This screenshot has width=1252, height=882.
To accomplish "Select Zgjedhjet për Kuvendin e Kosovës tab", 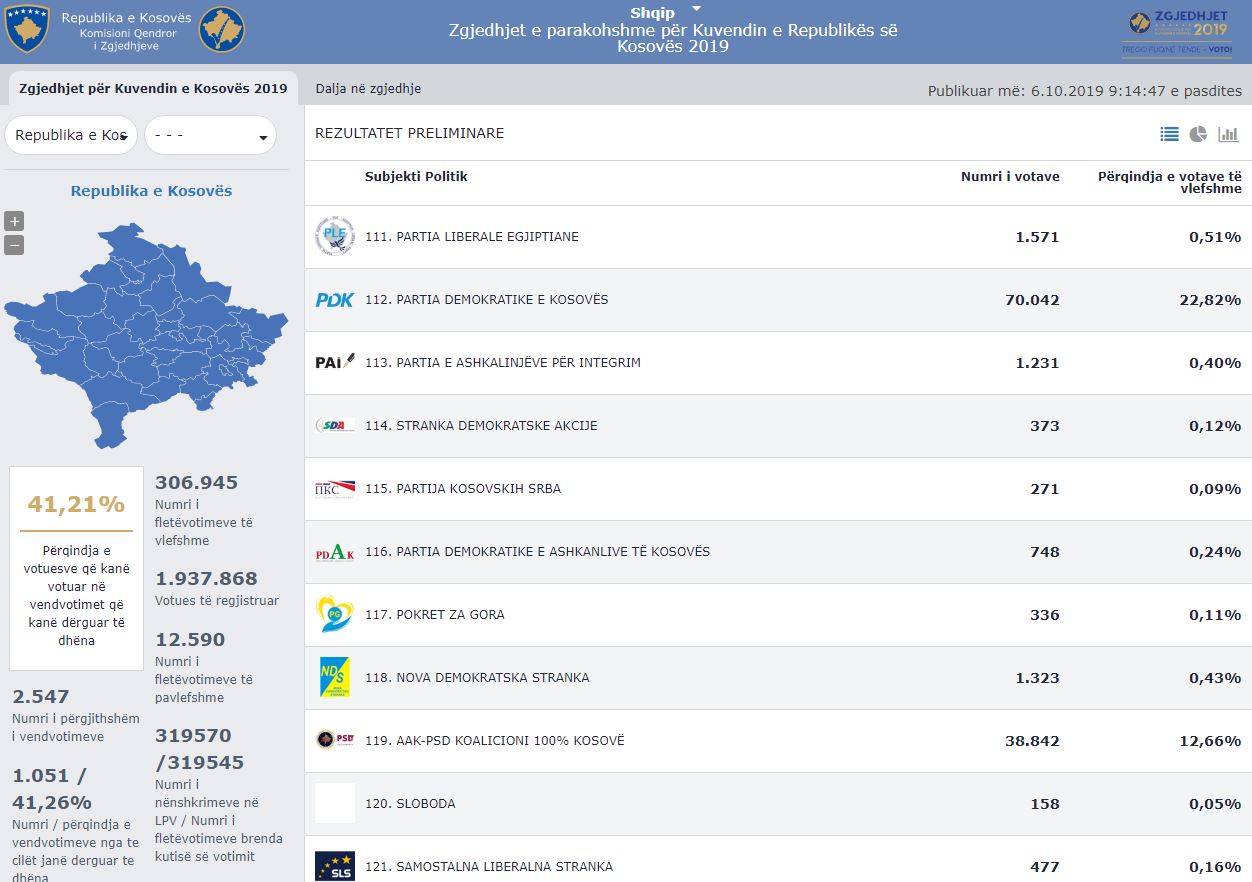I will (153, 89).
